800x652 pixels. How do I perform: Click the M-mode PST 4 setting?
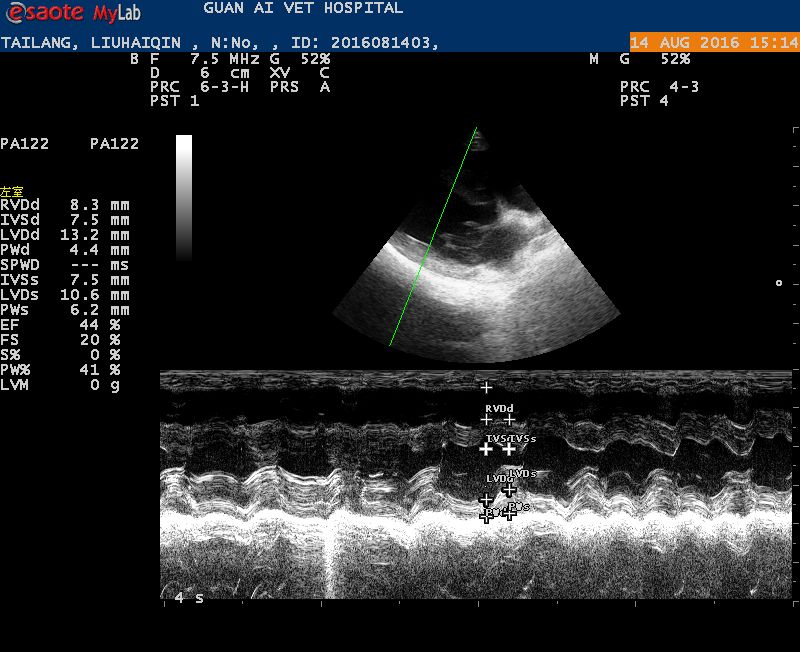[644, 101]
